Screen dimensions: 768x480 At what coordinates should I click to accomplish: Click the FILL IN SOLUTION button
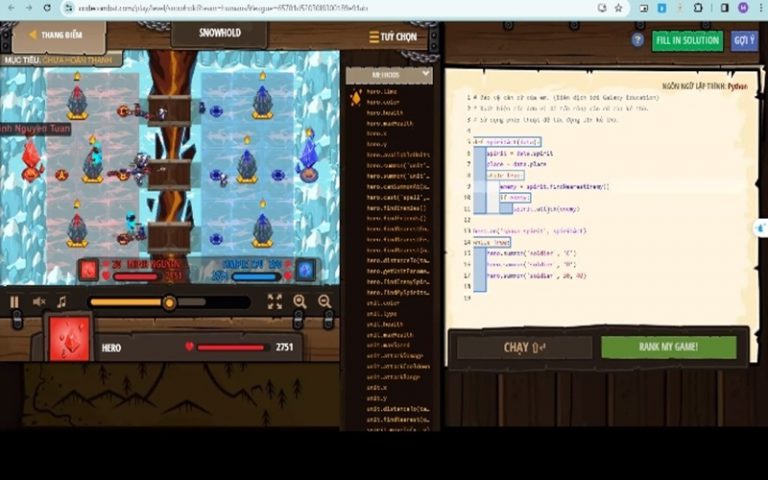pyautogui.click(x=687, y=41)
